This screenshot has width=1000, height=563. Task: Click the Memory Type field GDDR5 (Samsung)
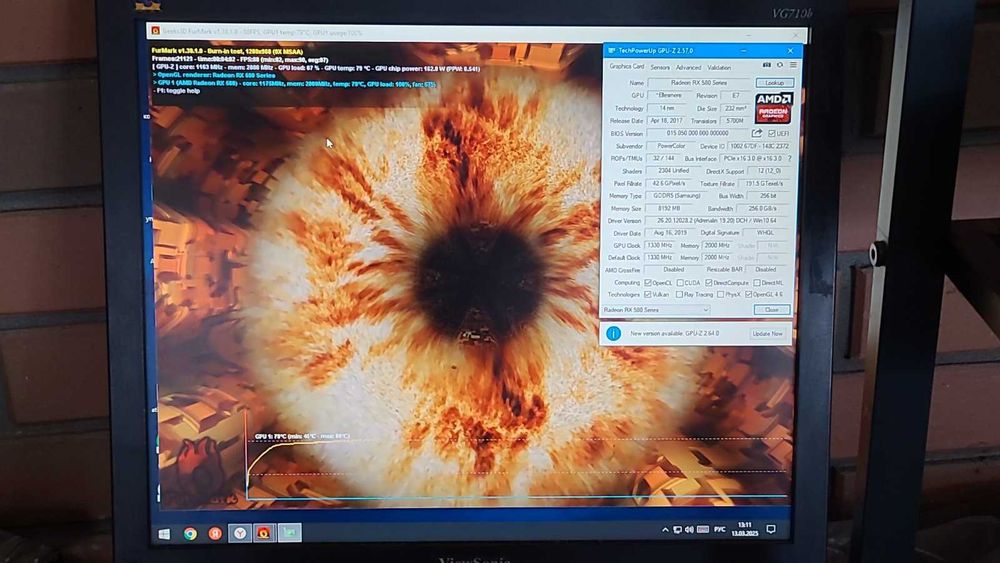pyautogui.click(x=677, y=196)
